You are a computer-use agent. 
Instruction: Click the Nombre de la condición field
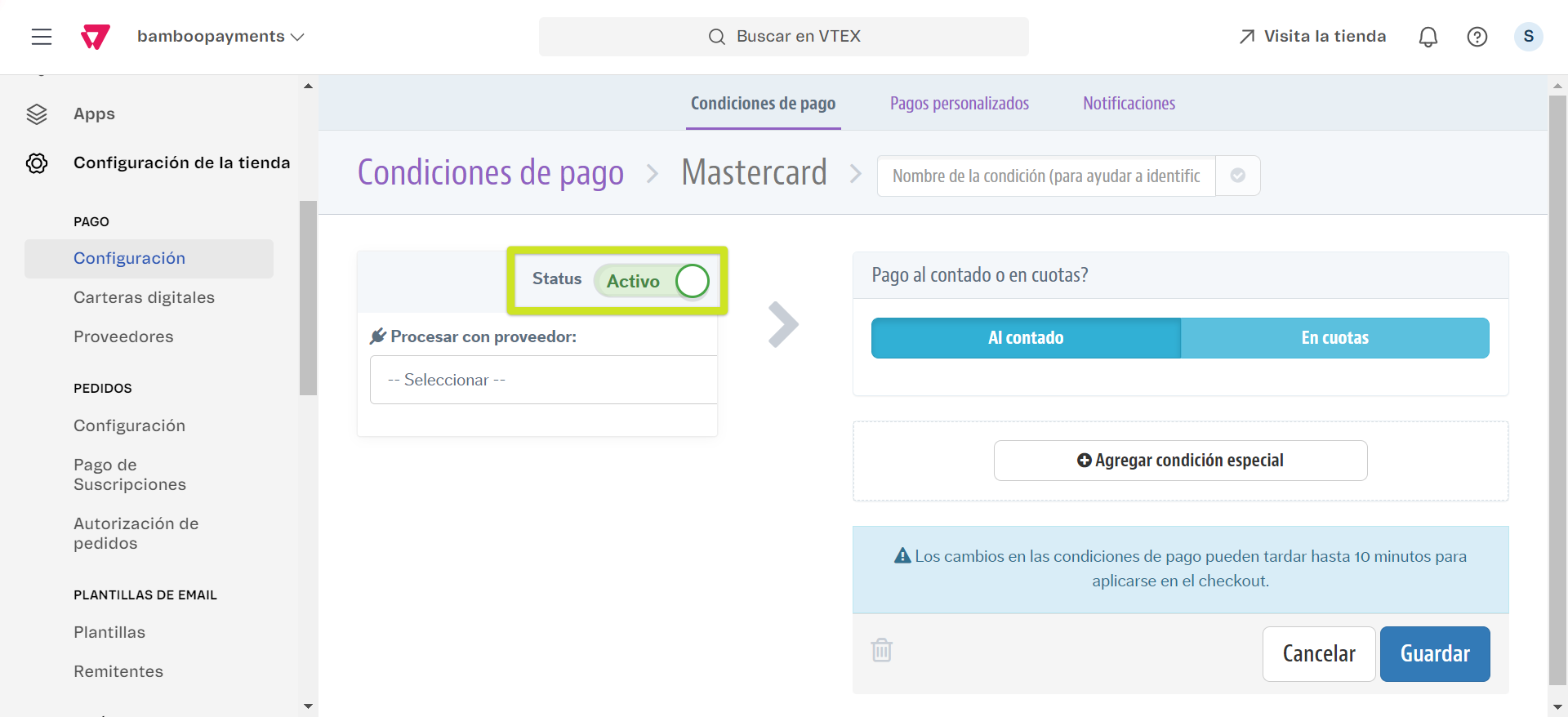pos(1046,176)
